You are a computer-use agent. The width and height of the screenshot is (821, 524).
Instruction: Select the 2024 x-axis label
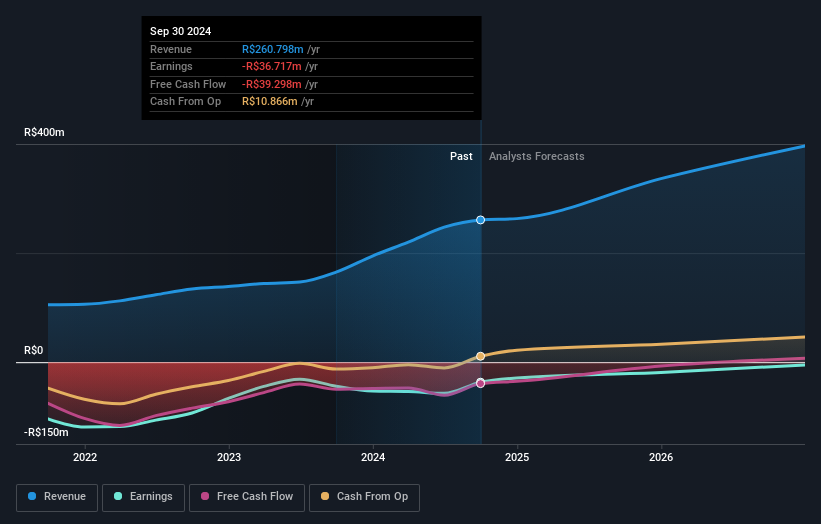pyautogui.click(x=373, y=457)
